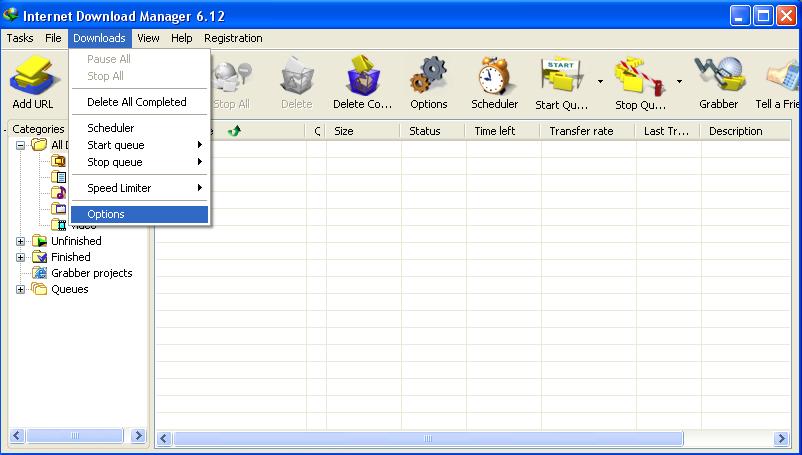Screen dimensions: 802x455
Task: Click the download list scroll right arrow
Action: tap(781, 439)
